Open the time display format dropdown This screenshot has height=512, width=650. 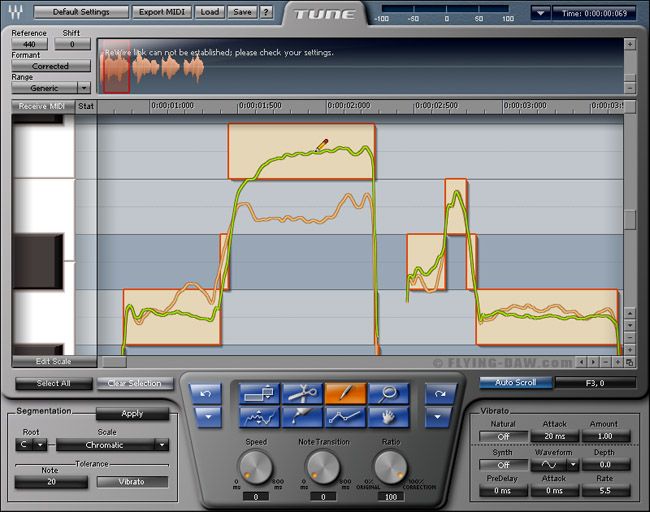541,13
